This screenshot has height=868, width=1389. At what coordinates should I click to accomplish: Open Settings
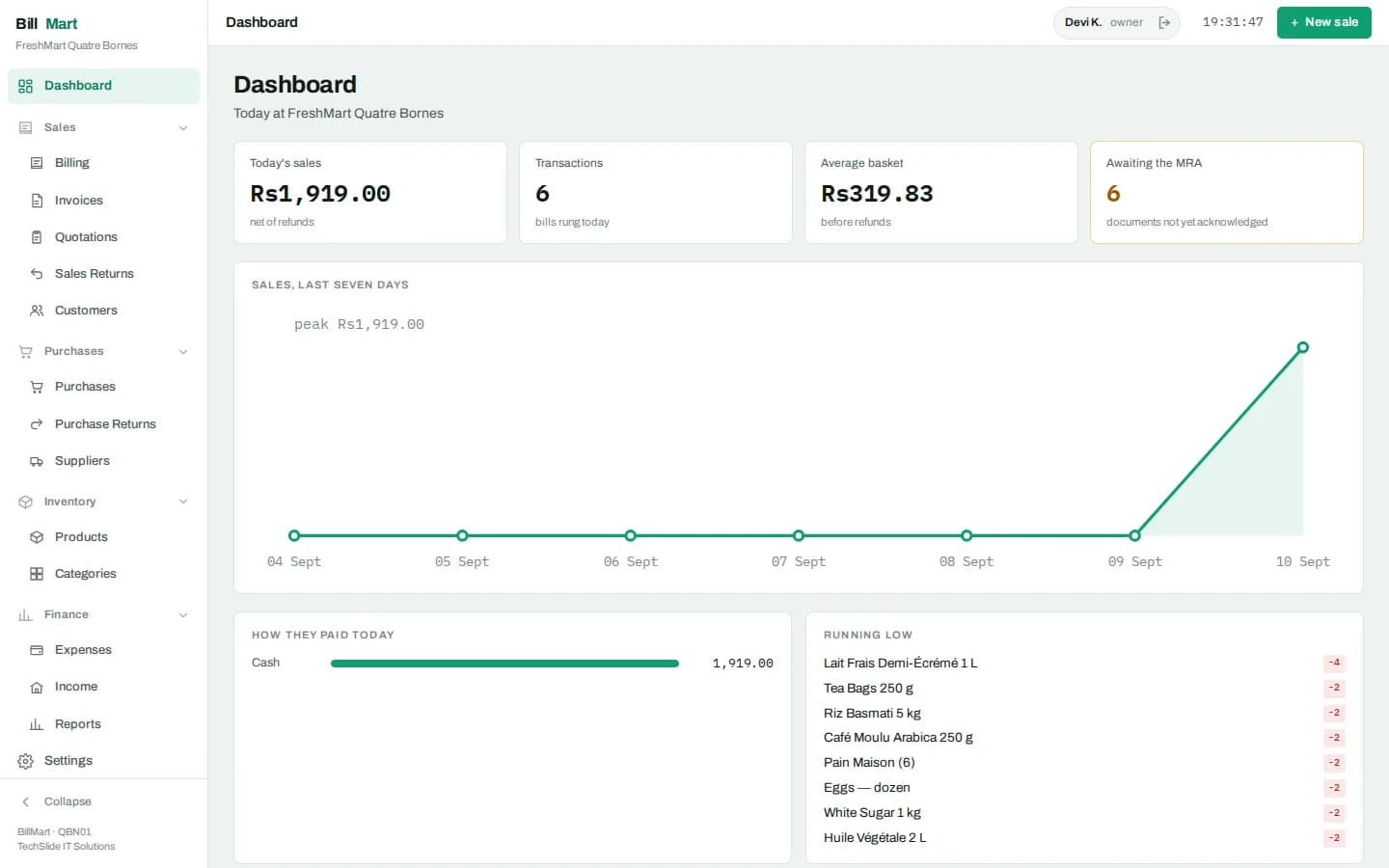(103, 761)
